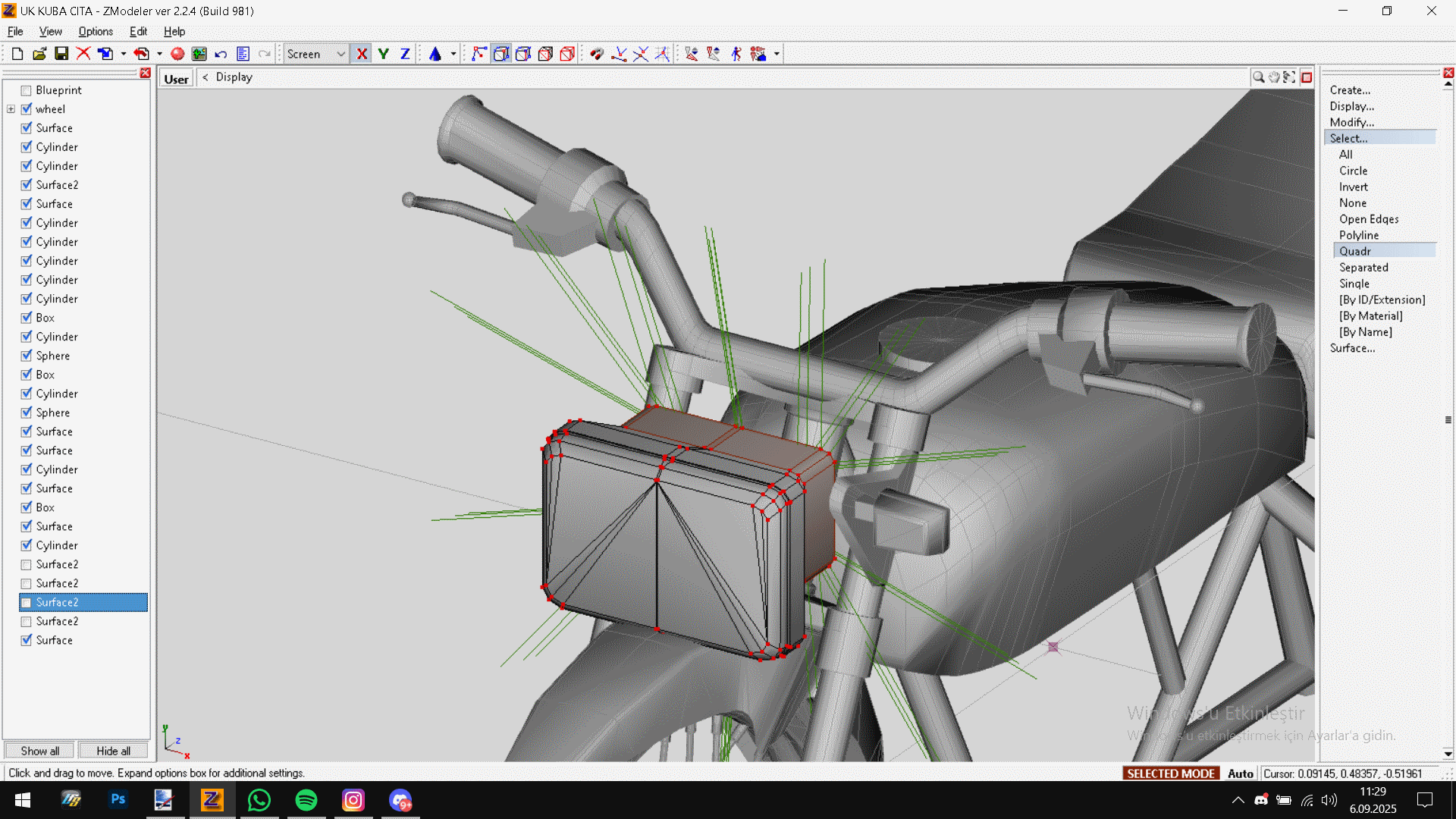Expand the Create... command group

pyautogui.click(x=1350, y=90)
